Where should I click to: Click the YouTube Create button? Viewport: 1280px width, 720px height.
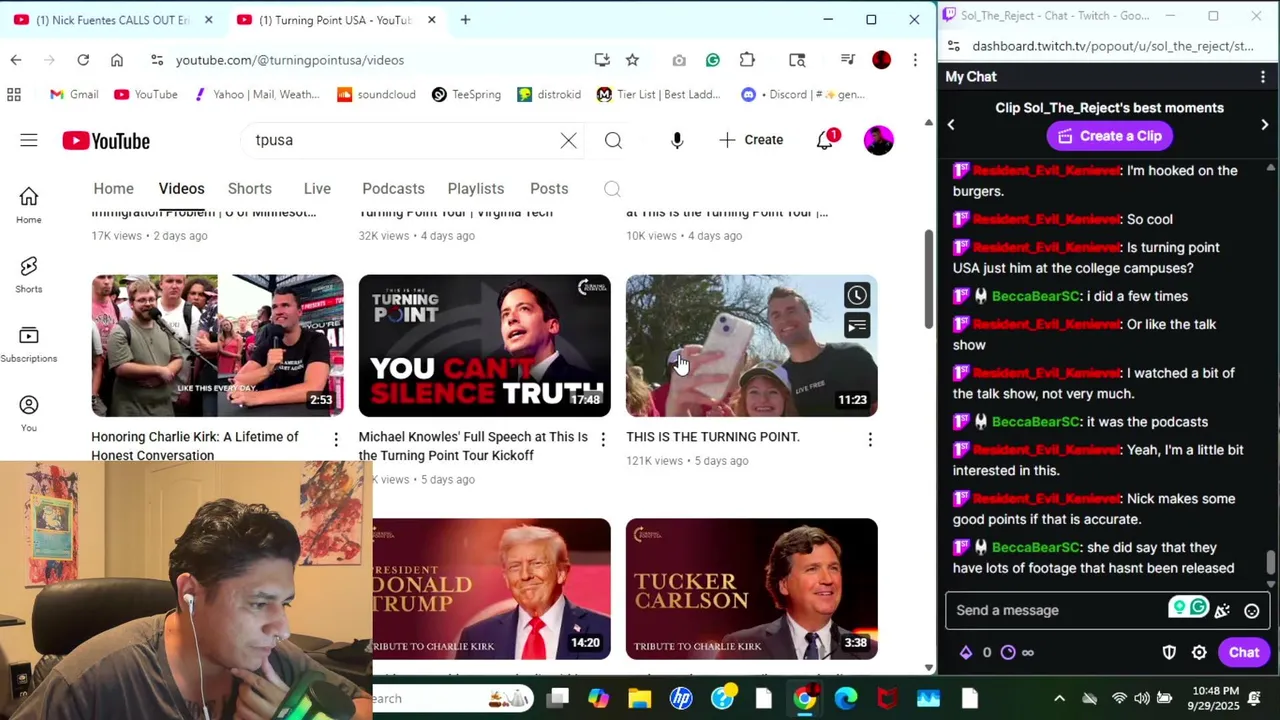pos(751,140)
